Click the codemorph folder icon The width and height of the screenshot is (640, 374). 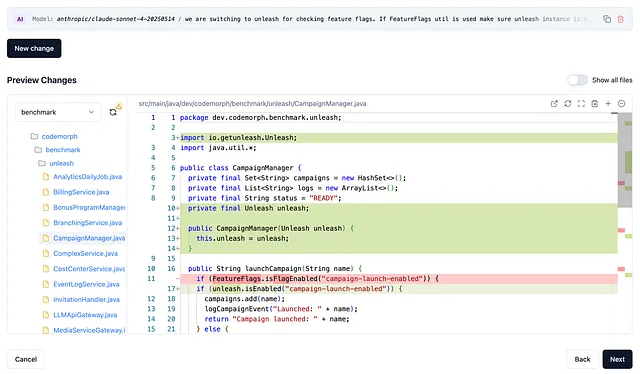coord(34,136)
